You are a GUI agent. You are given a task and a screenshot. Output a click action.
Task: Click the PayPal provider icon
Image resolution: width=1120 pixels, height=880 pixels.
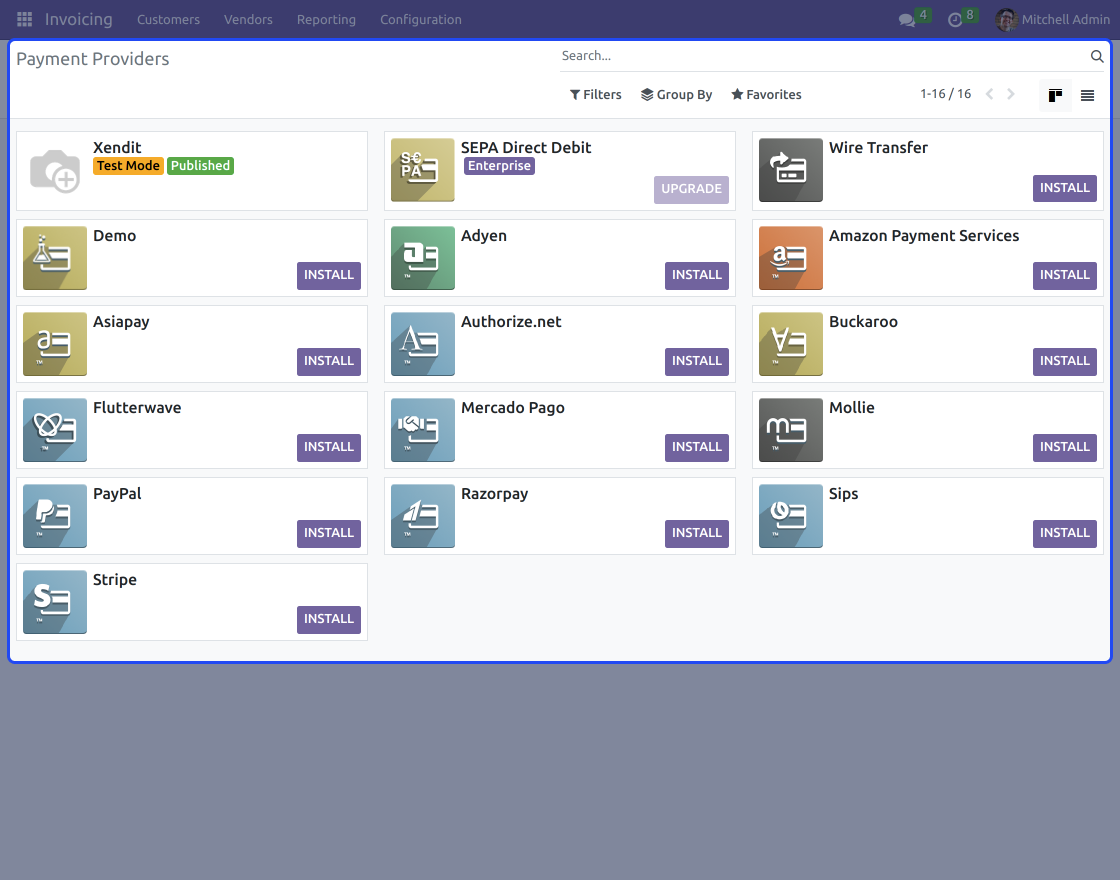[x=55, y=516]
